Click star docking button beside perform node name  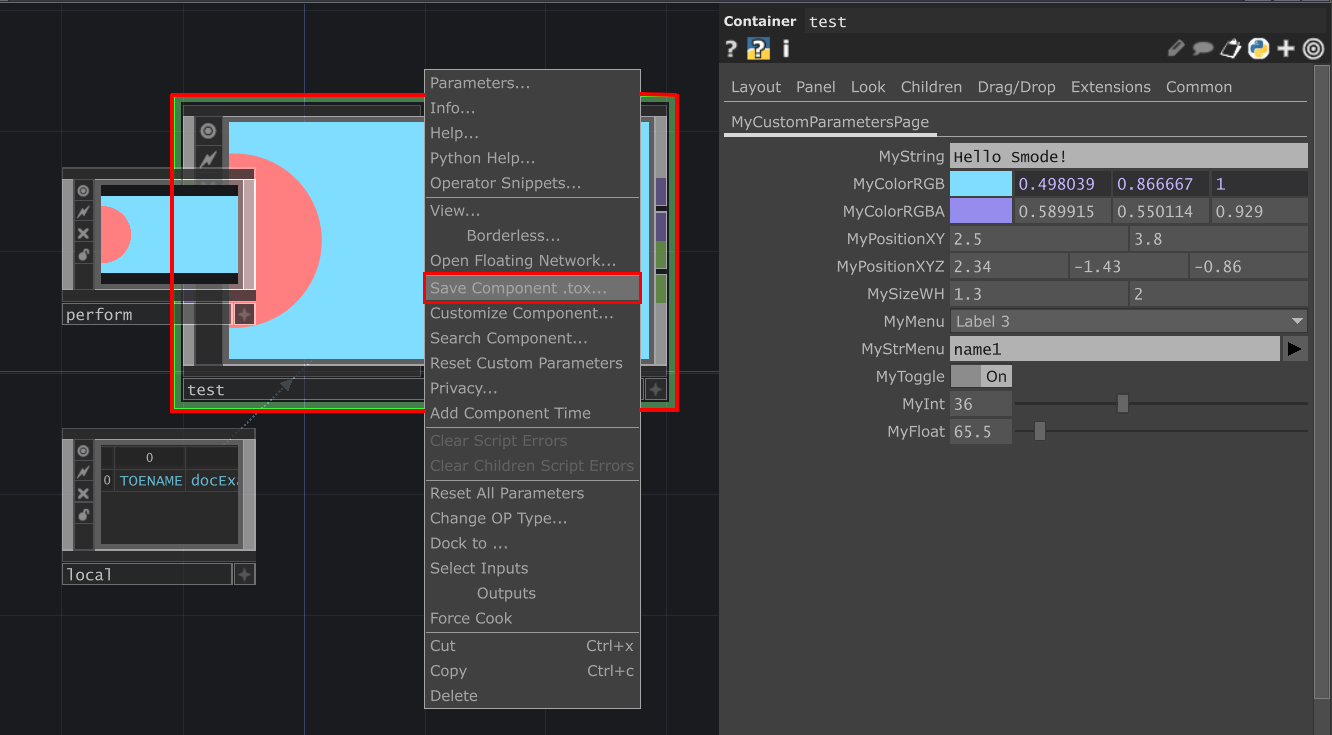coord(244,314)
